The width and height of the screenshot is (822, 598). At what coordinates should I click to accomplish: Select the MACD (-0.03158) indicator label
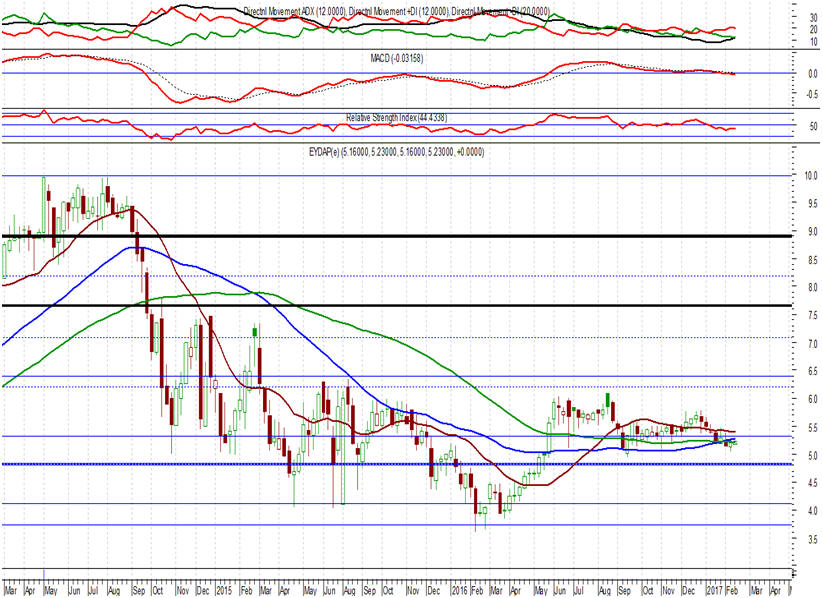pos(396,58)
